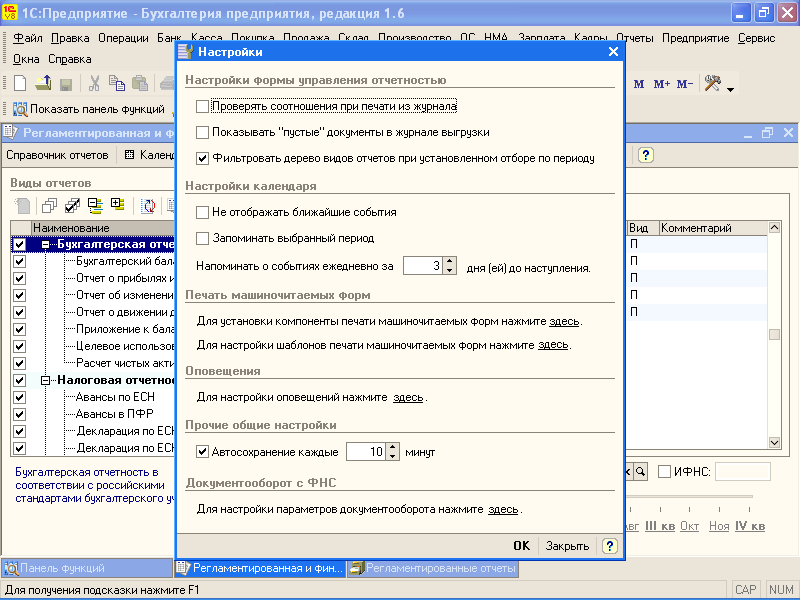Select the IV кв period on the timeline

[x=749, y=526]
